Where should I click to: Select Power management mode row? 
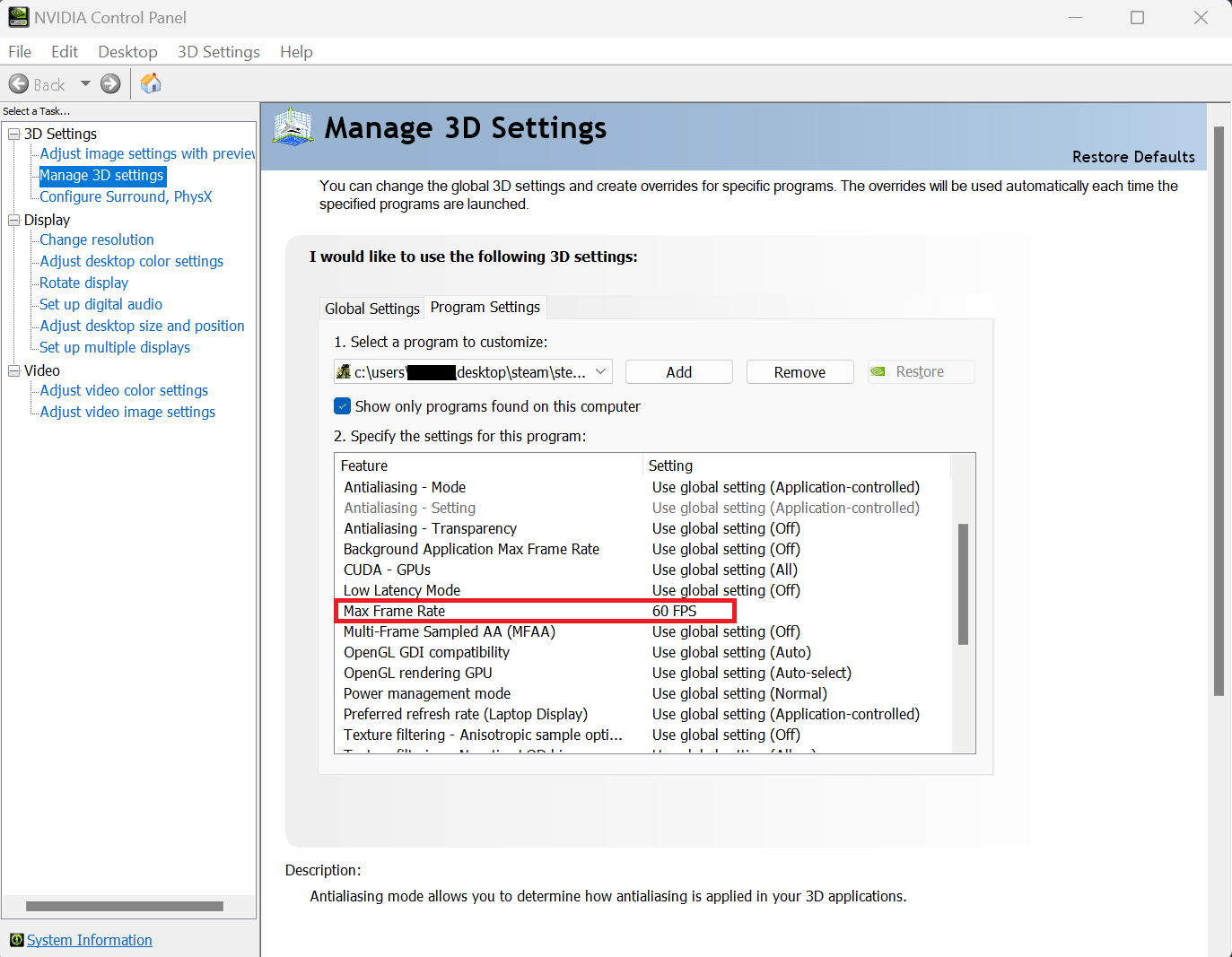[642, 693]
